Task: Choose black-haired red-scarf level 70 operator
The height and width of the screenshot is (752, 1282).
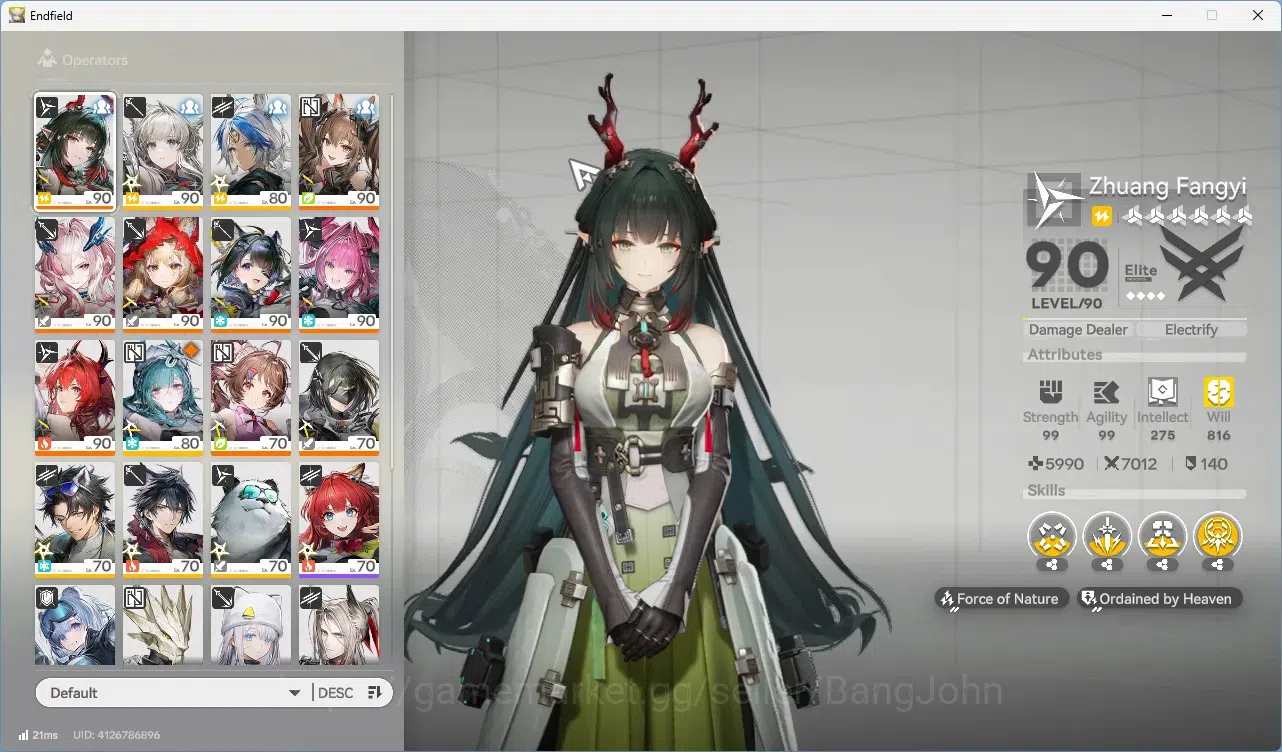Action: pos(163,520)
